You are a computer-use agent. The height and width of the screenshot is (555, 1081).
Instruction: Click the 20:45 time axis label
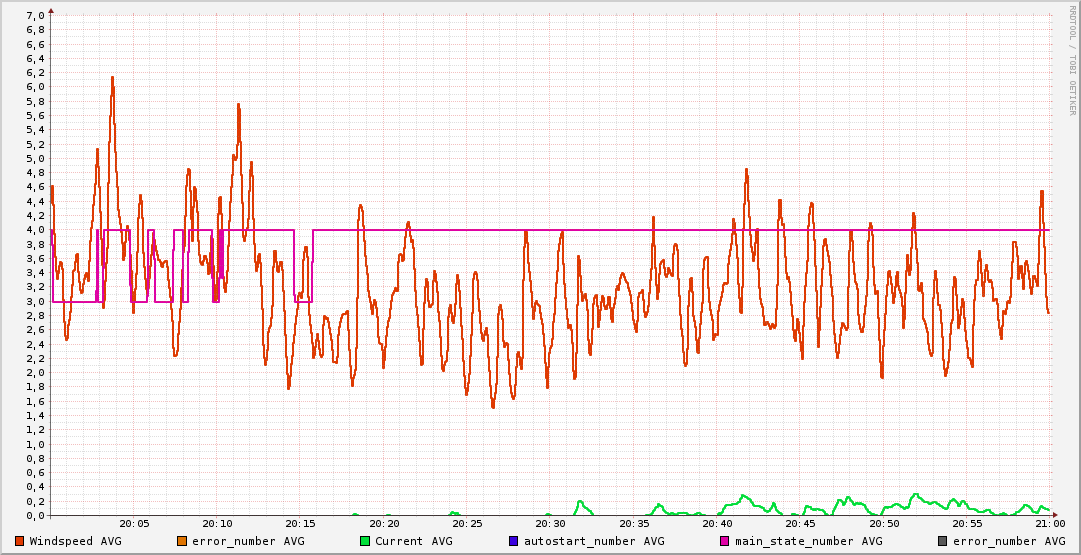[x=800, y=523]
